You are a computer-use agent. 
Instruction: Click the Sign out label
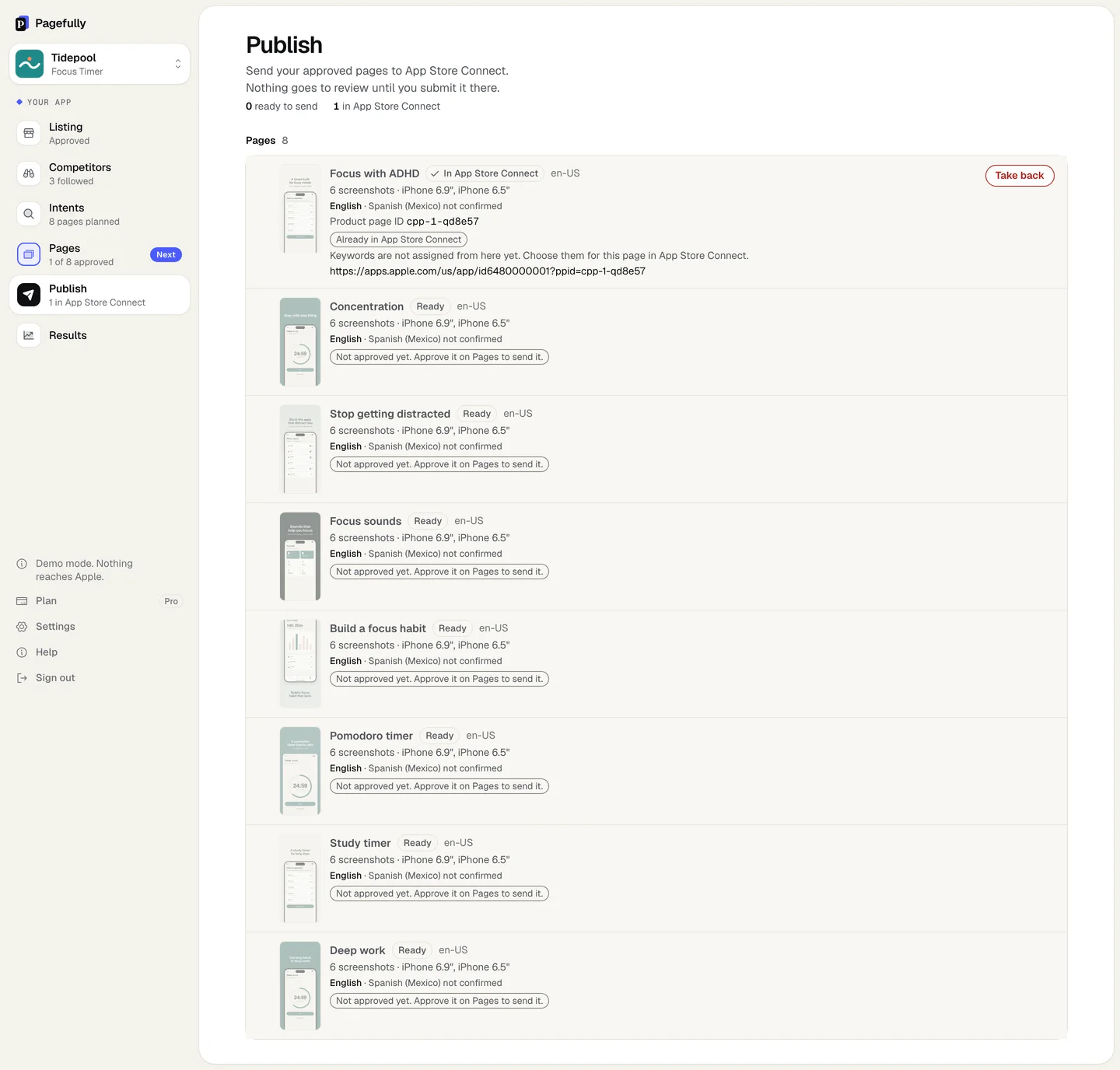tap(55, 678)
